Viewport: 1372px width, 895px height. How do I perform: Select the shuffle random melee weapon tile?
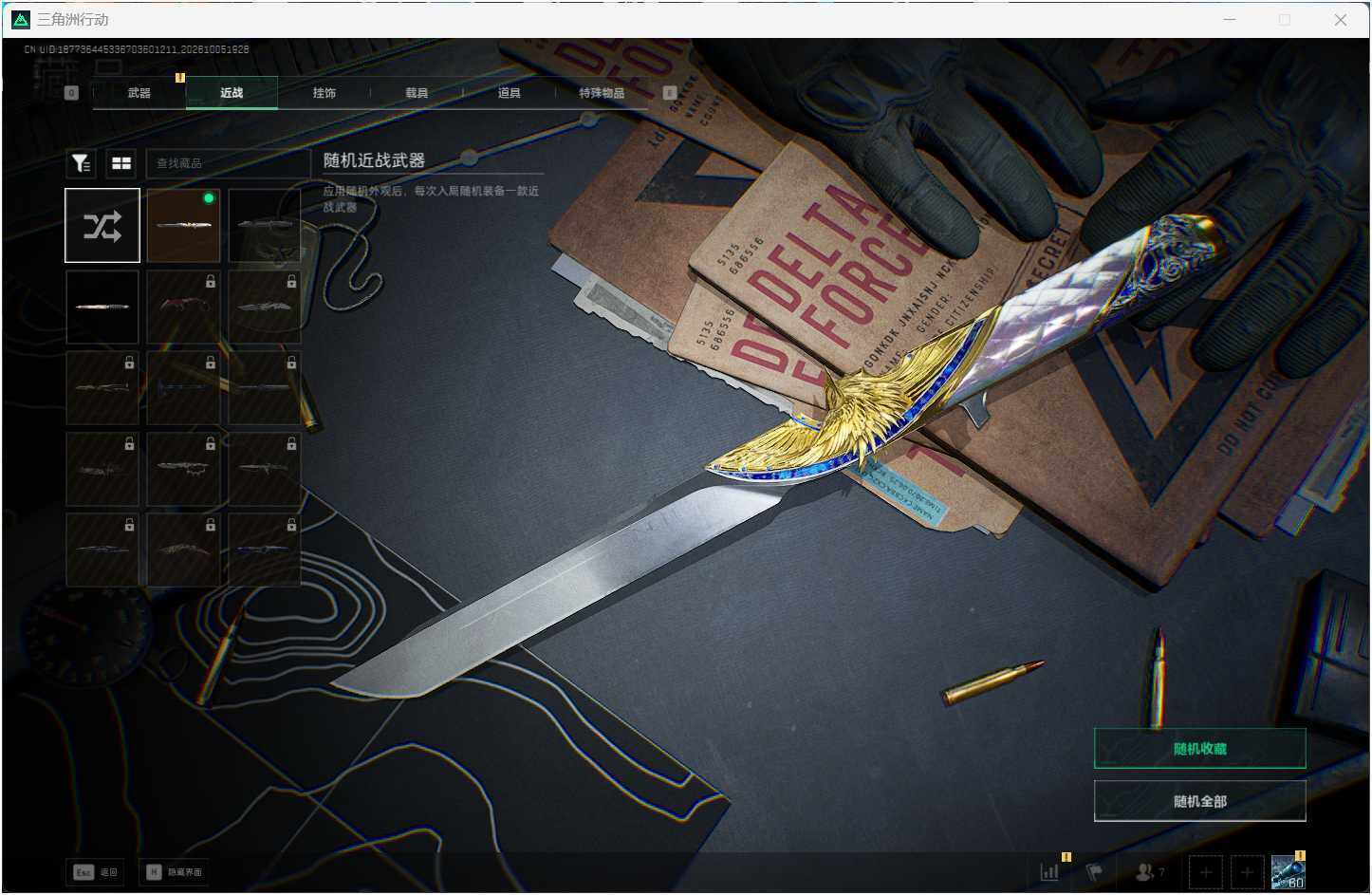click(102, 225)
